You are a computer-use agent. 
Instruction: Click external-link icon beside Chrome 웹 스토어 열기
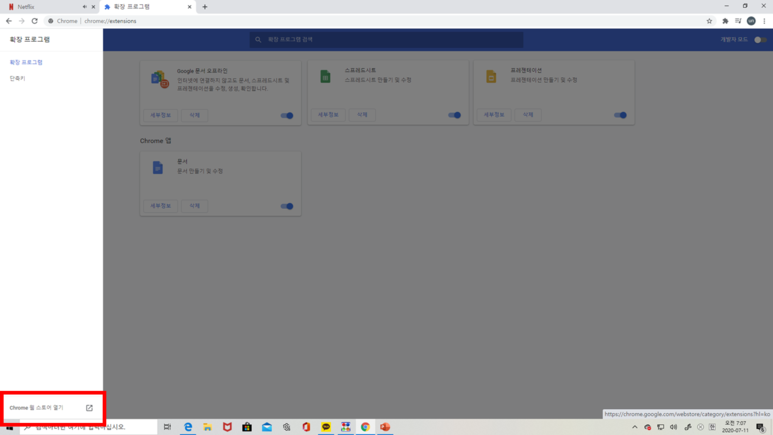pyautogui.click(x=89, y=408)
